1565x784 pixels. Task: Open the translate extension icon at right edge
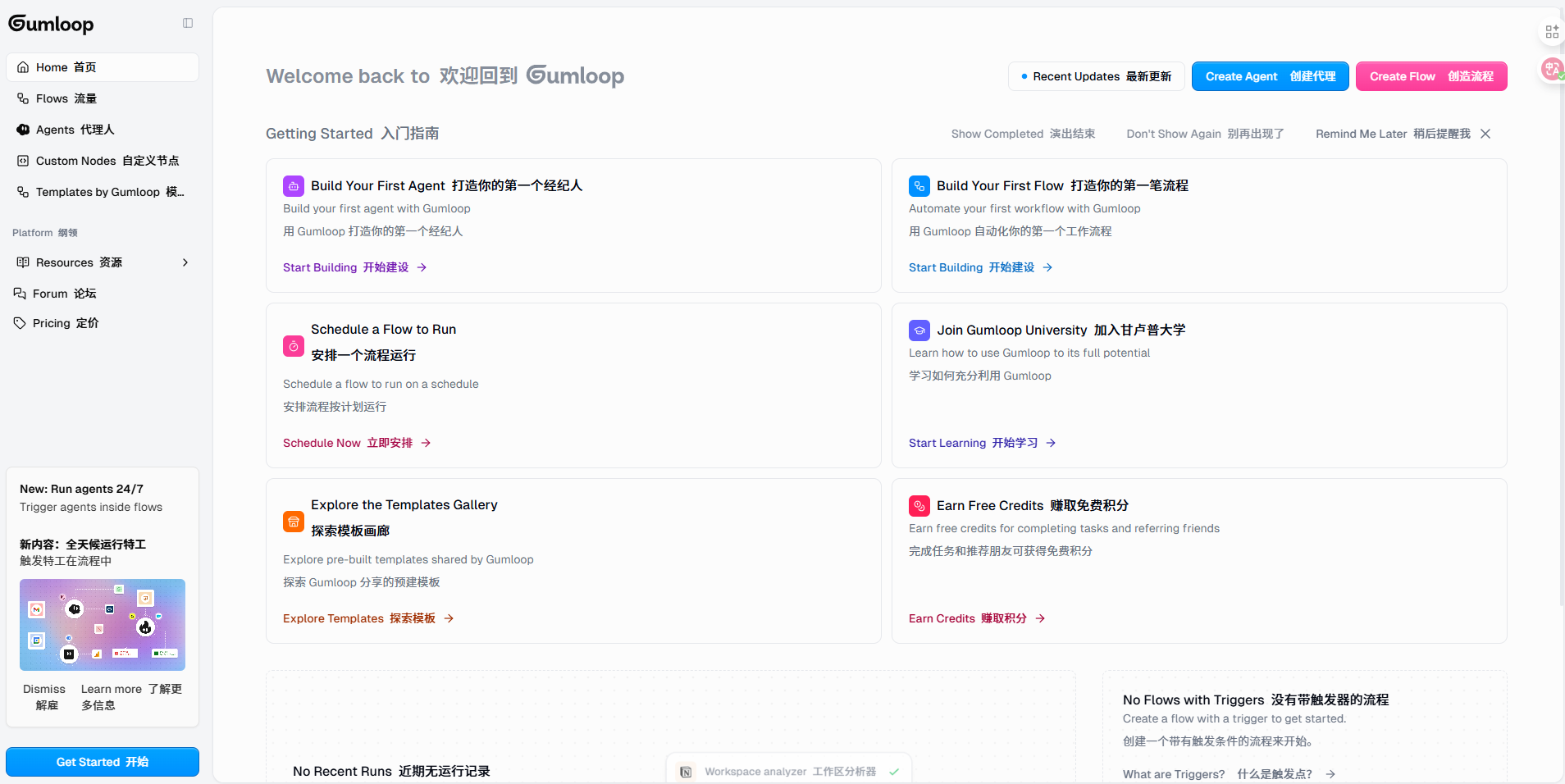[1551, 70]
